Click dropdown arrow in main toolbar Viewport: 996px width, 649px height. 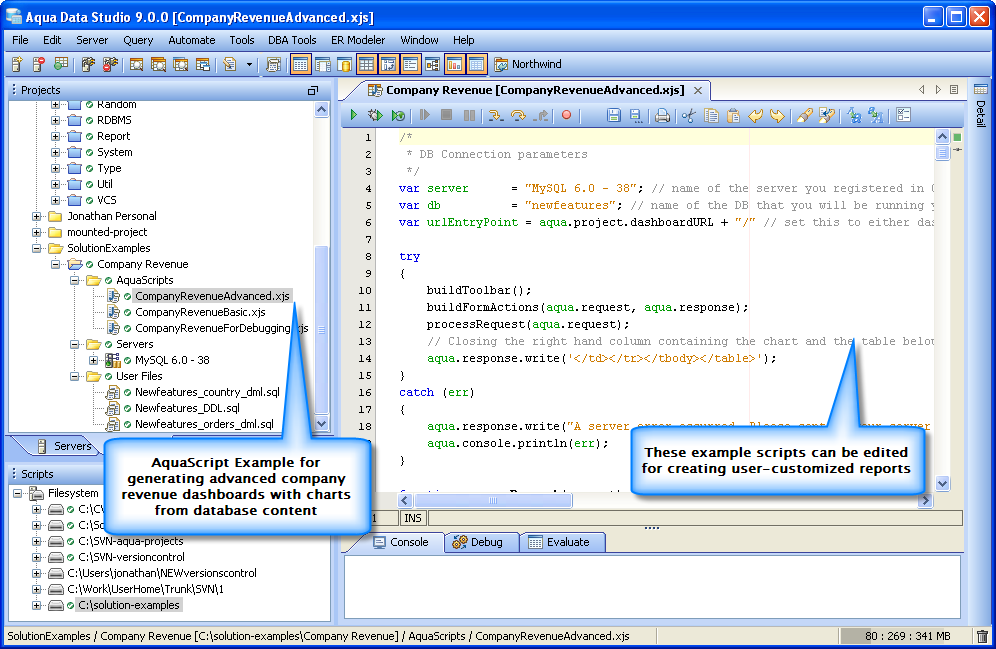[x=249, y=65]
